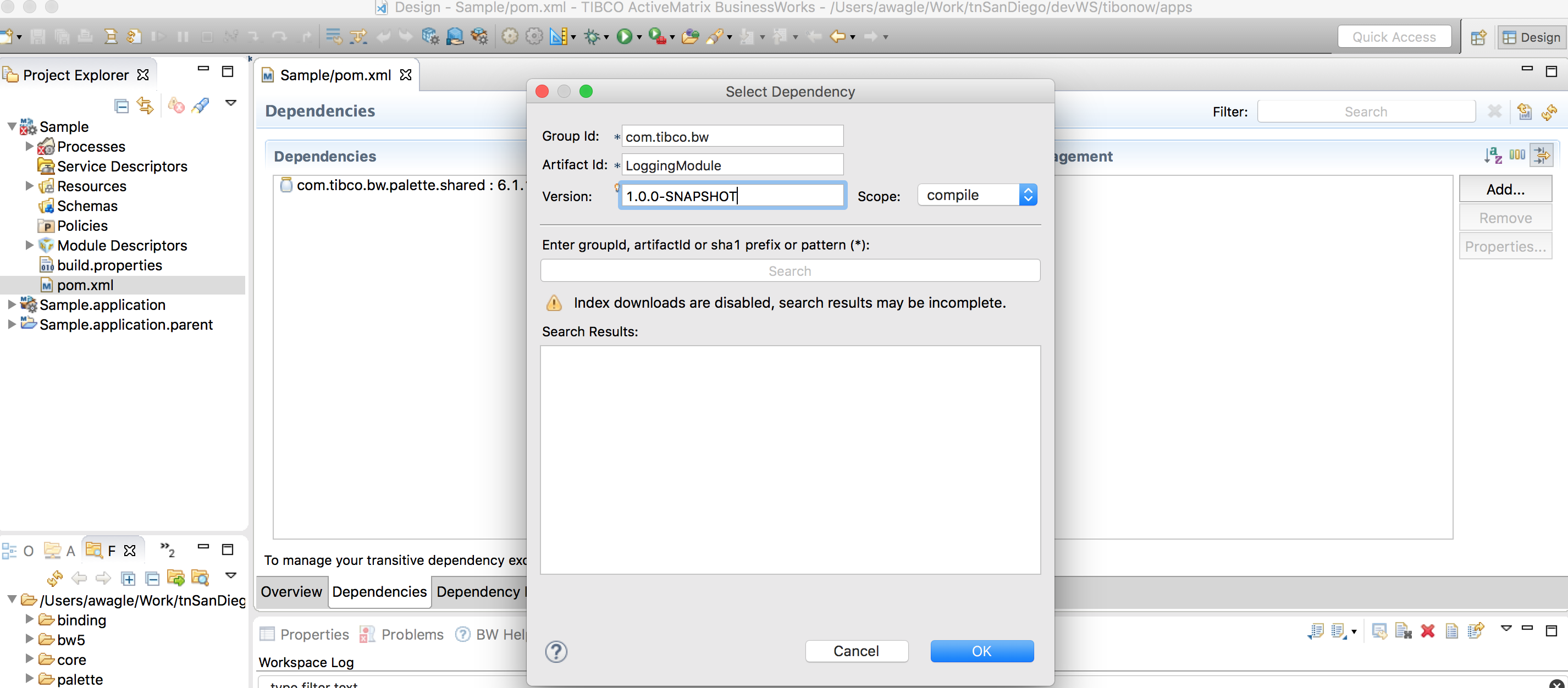Click the Version field with 1.0.0-SNAPSHOT

(x=732, y=196)
